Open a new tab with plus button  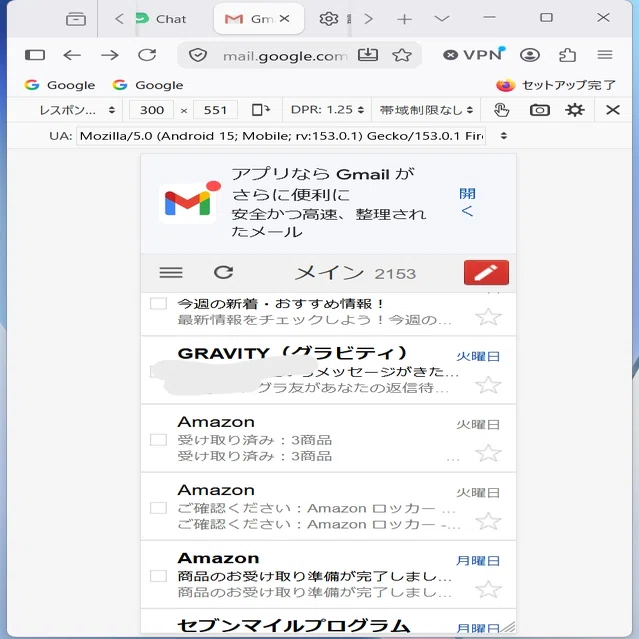[404, 19]
